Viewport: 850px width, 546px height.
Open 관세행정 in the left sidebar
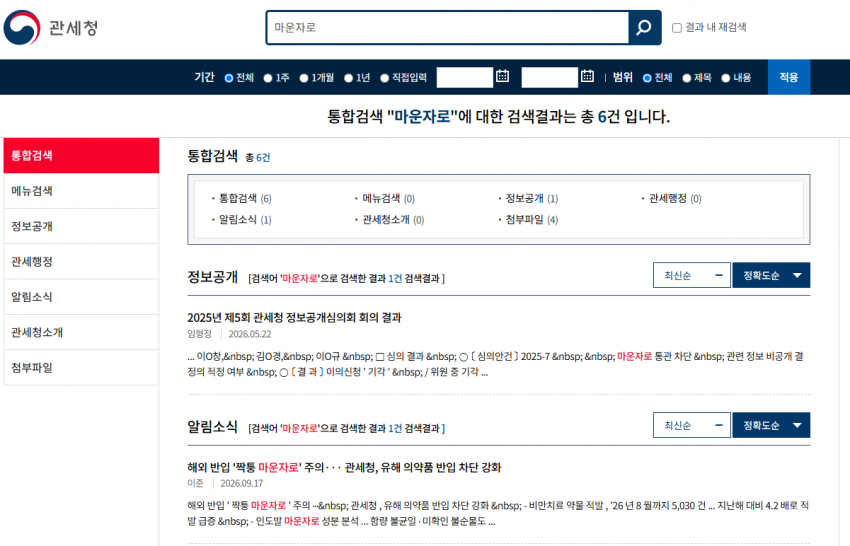pos(81,262)
